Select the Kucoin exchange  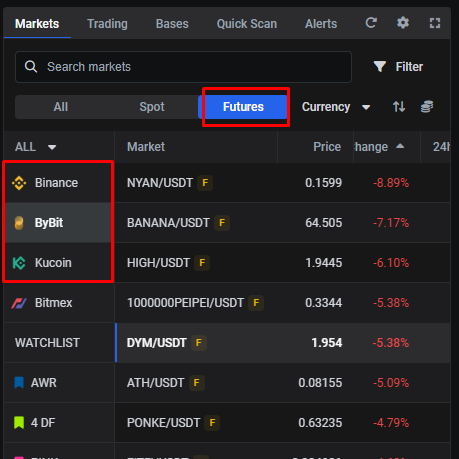(x=58, y=263)
